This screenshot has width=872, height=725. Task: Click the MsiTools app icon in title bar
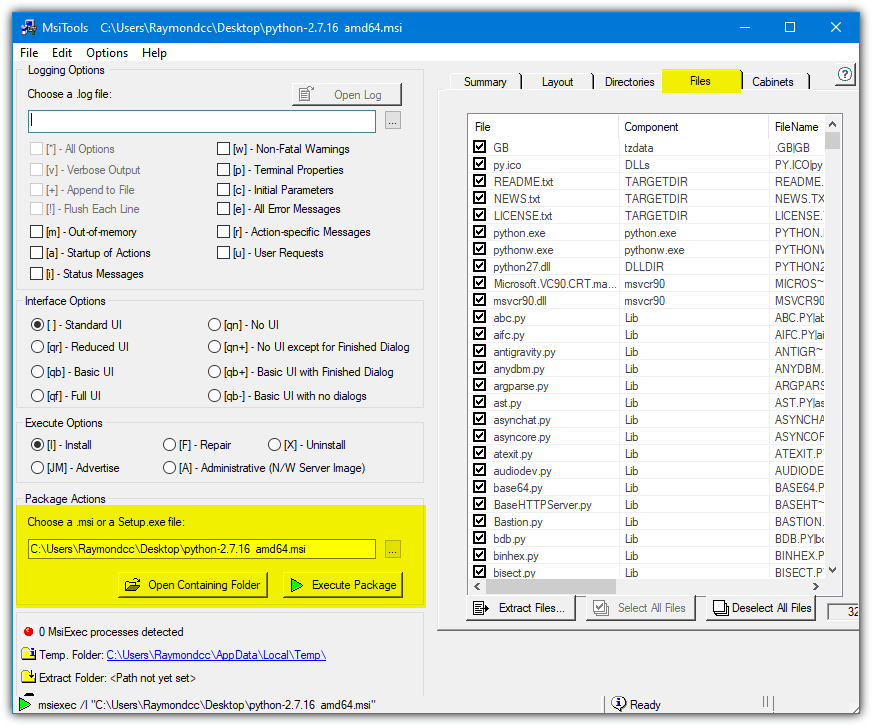[x=29, y=27]
